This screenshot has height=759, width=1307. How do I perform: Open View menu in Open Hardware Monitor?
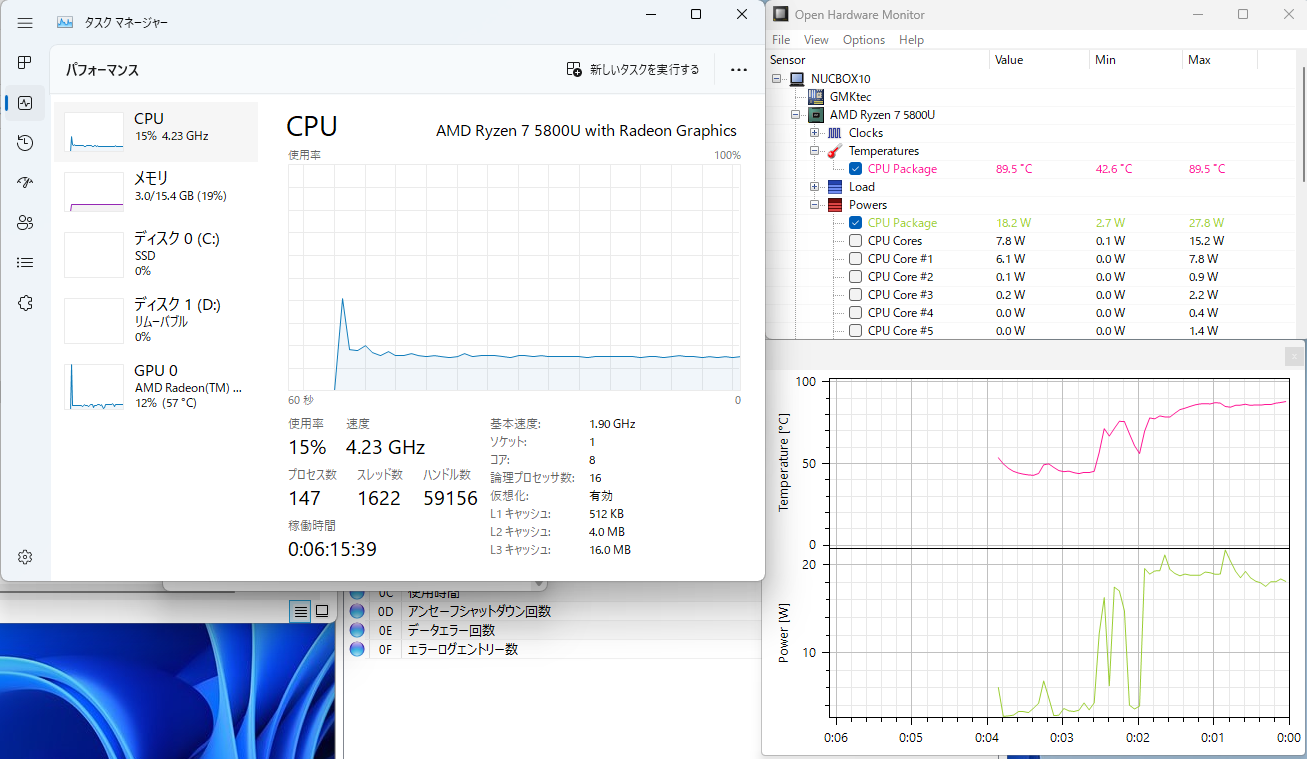tap(816, 40)
